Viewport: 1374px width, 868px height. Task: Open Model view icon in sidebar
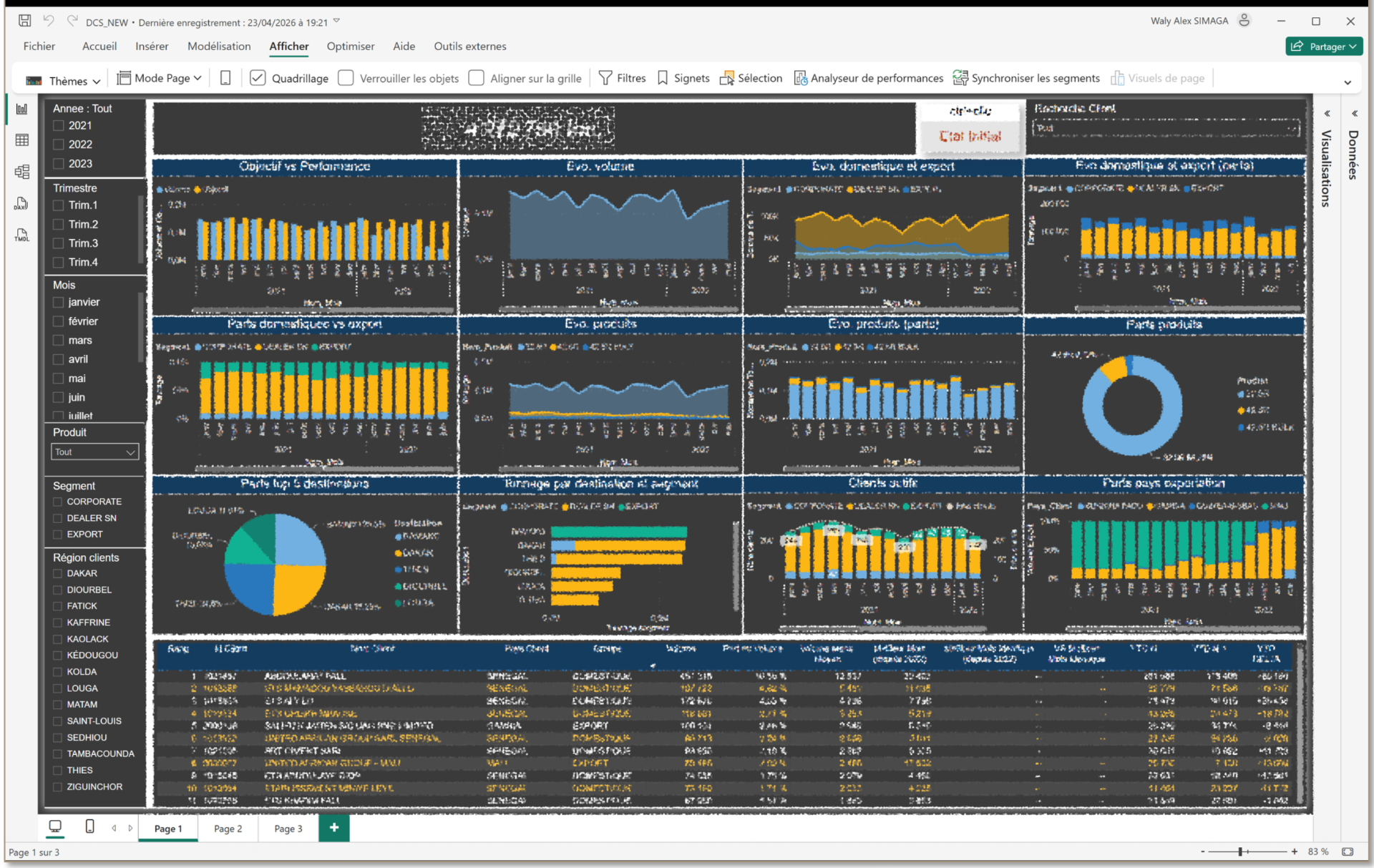pyautogui.click(x=22, y=172)
